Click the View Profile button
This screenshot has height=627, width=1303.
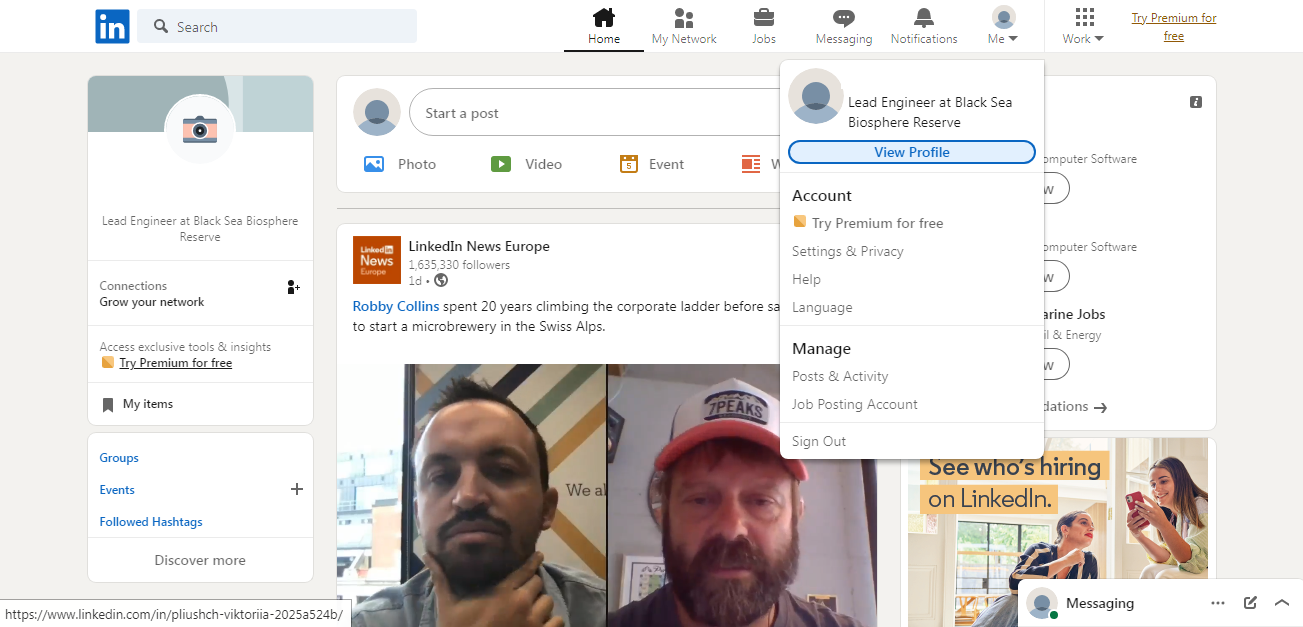(x=912, y=152)
